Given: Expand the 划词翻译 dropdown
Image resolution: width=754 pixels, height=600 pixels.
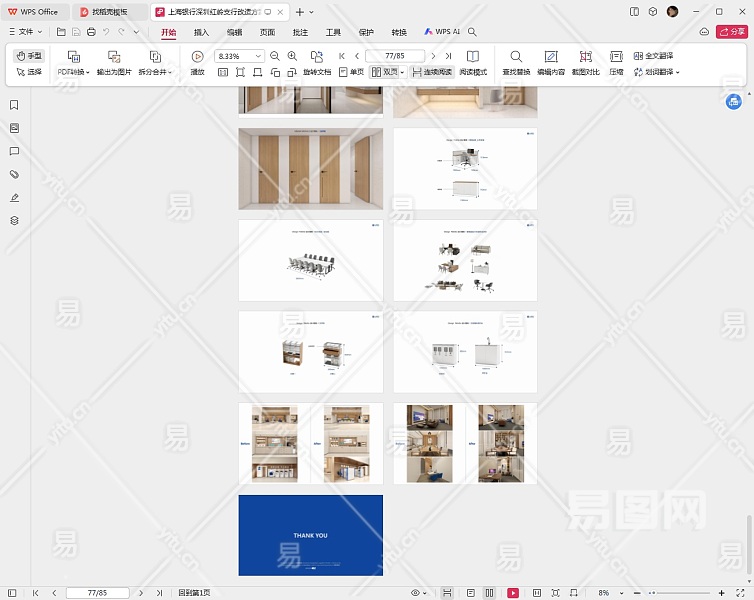Looking at the screenshot, I should click(678, 72).
